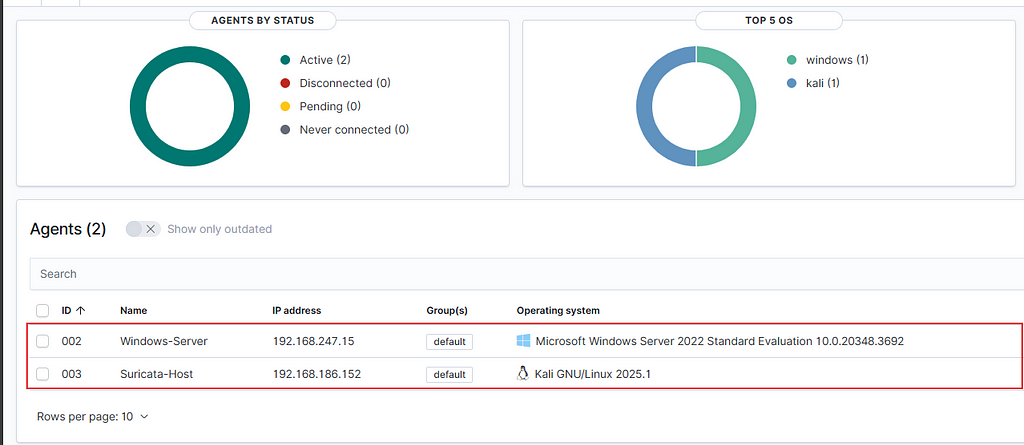Screen dimensions: 1024x445
Task: Sort the table by Name column header
Action: pos(133,310)
